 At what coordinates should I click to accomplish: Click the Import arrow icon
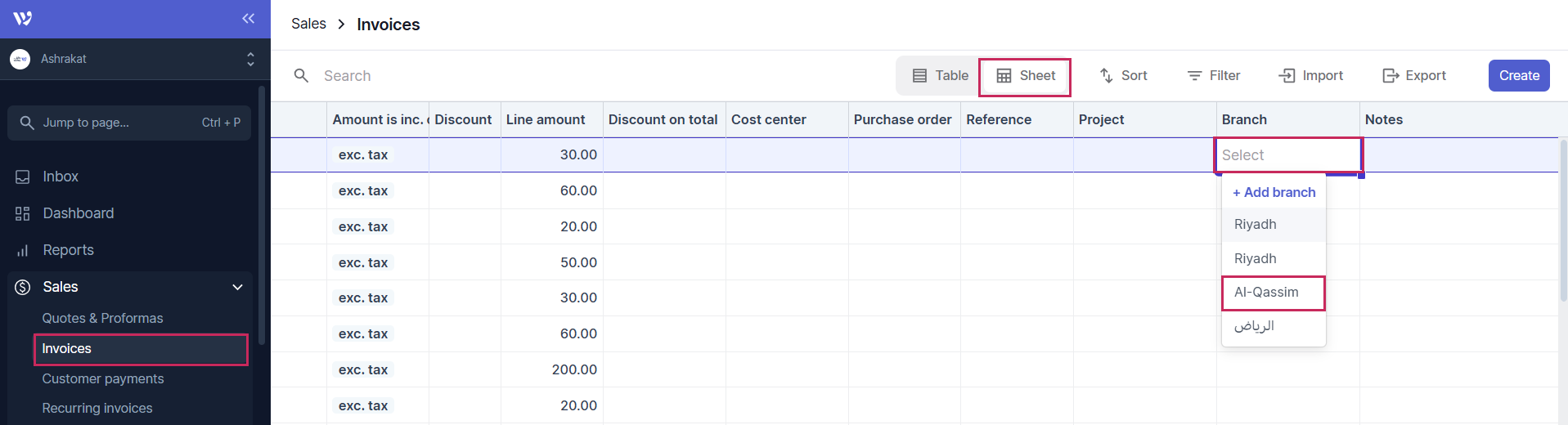tap(1287, 75)
